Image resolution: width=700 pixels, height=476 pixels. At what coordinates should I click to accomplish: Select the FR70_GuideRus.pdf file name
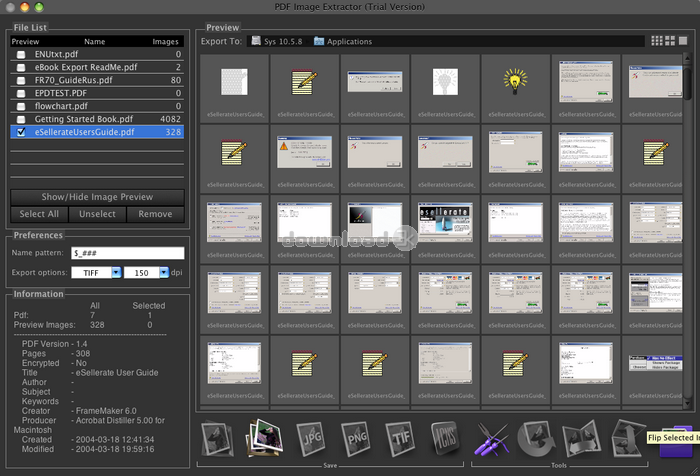click(x=74, y=80)
